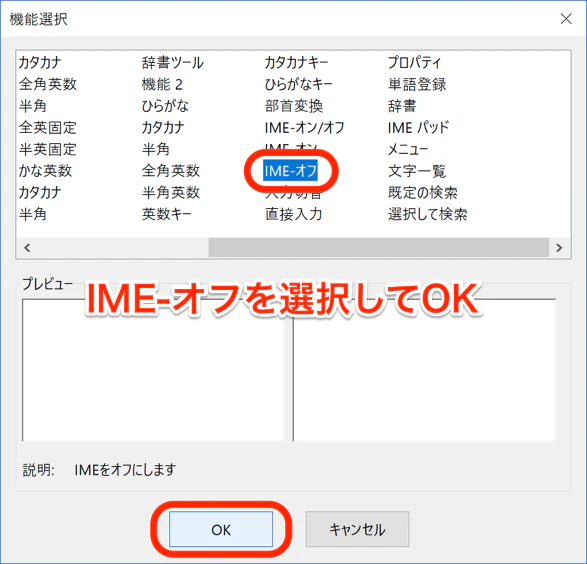Click the OK button
Screen dimensions: 587x564
(x=221, y=529)
